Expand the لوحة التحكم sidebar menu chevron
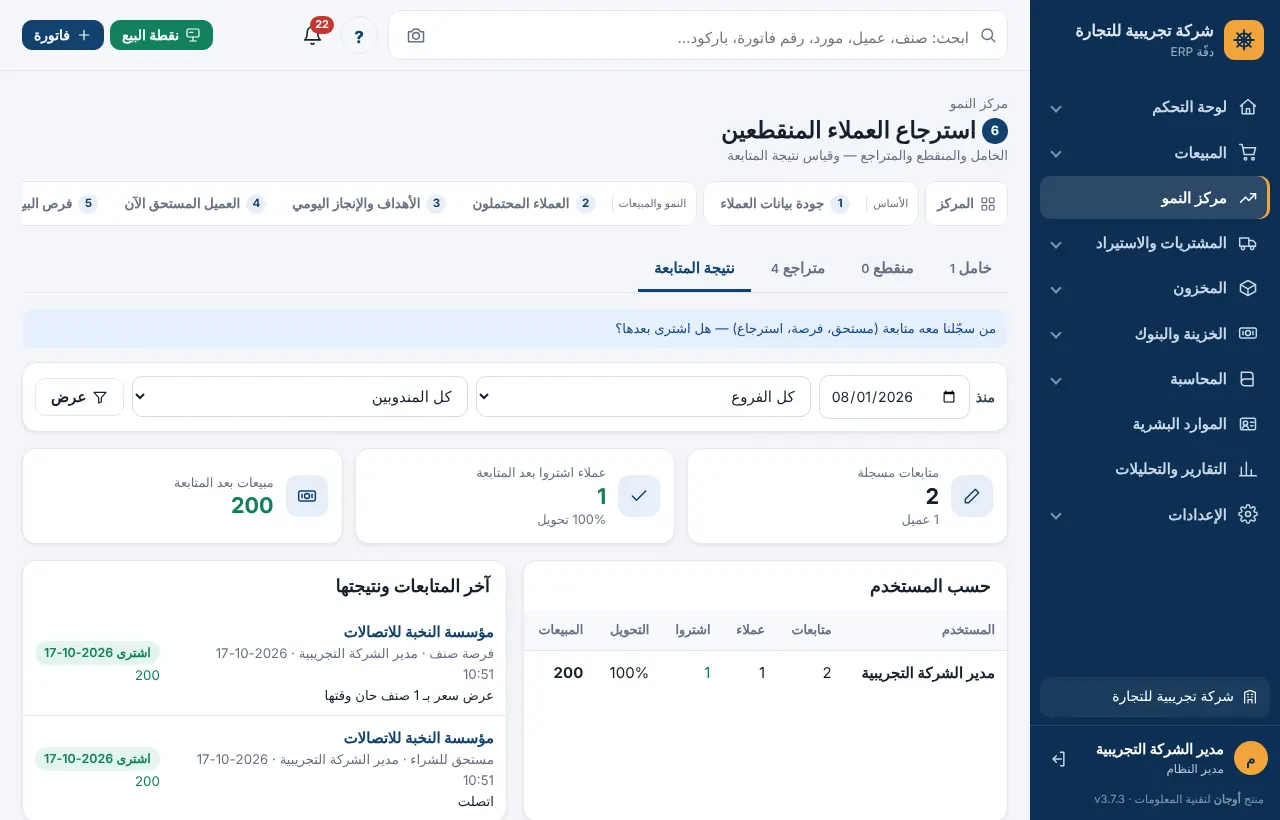The height and width of the screenshot is (820, 1280). (1056, 108)
